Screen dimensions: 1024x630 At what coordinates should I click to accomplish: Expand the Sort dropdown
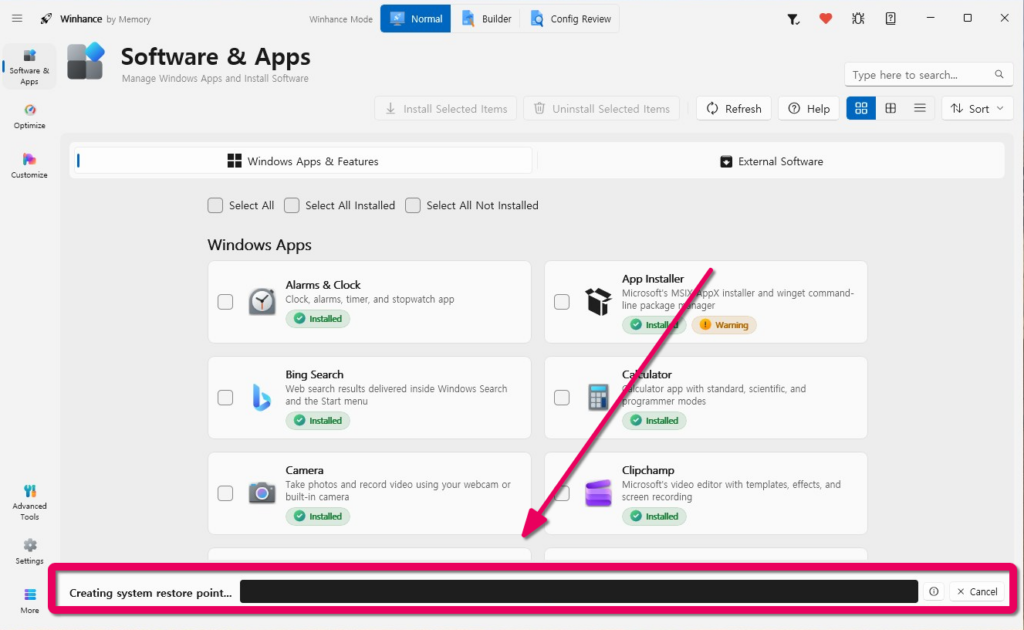click(x=977, y=108)
